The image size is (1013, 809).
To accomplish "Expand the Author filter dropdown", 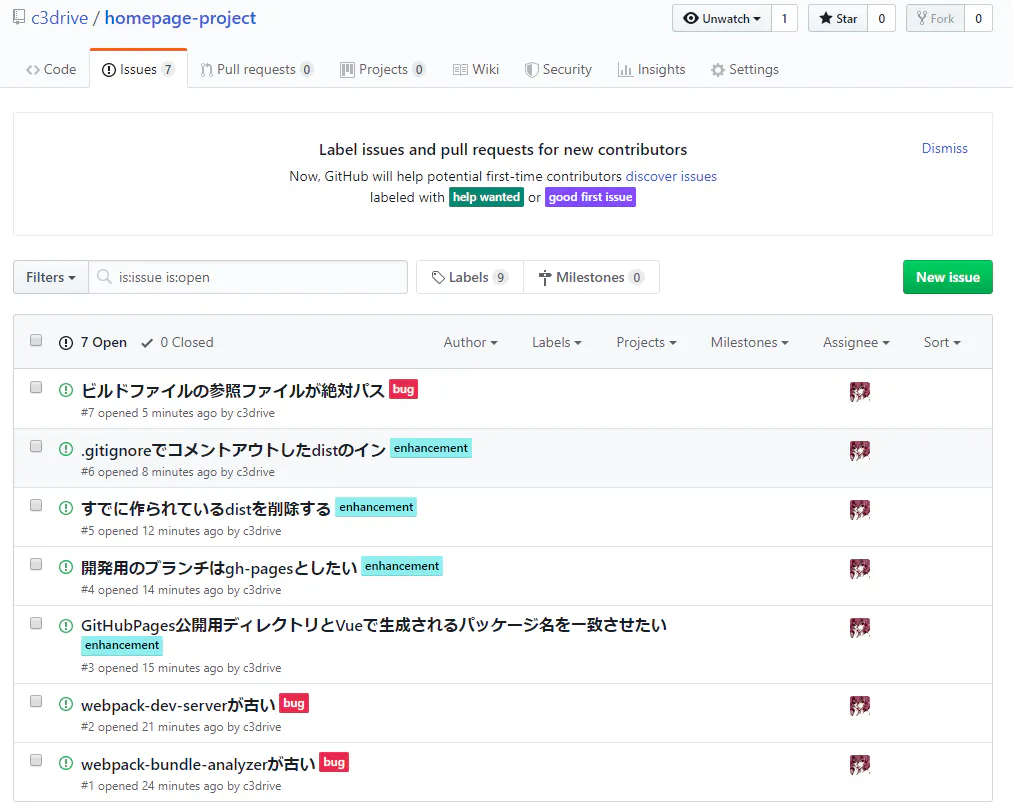I will pos(470,342).
